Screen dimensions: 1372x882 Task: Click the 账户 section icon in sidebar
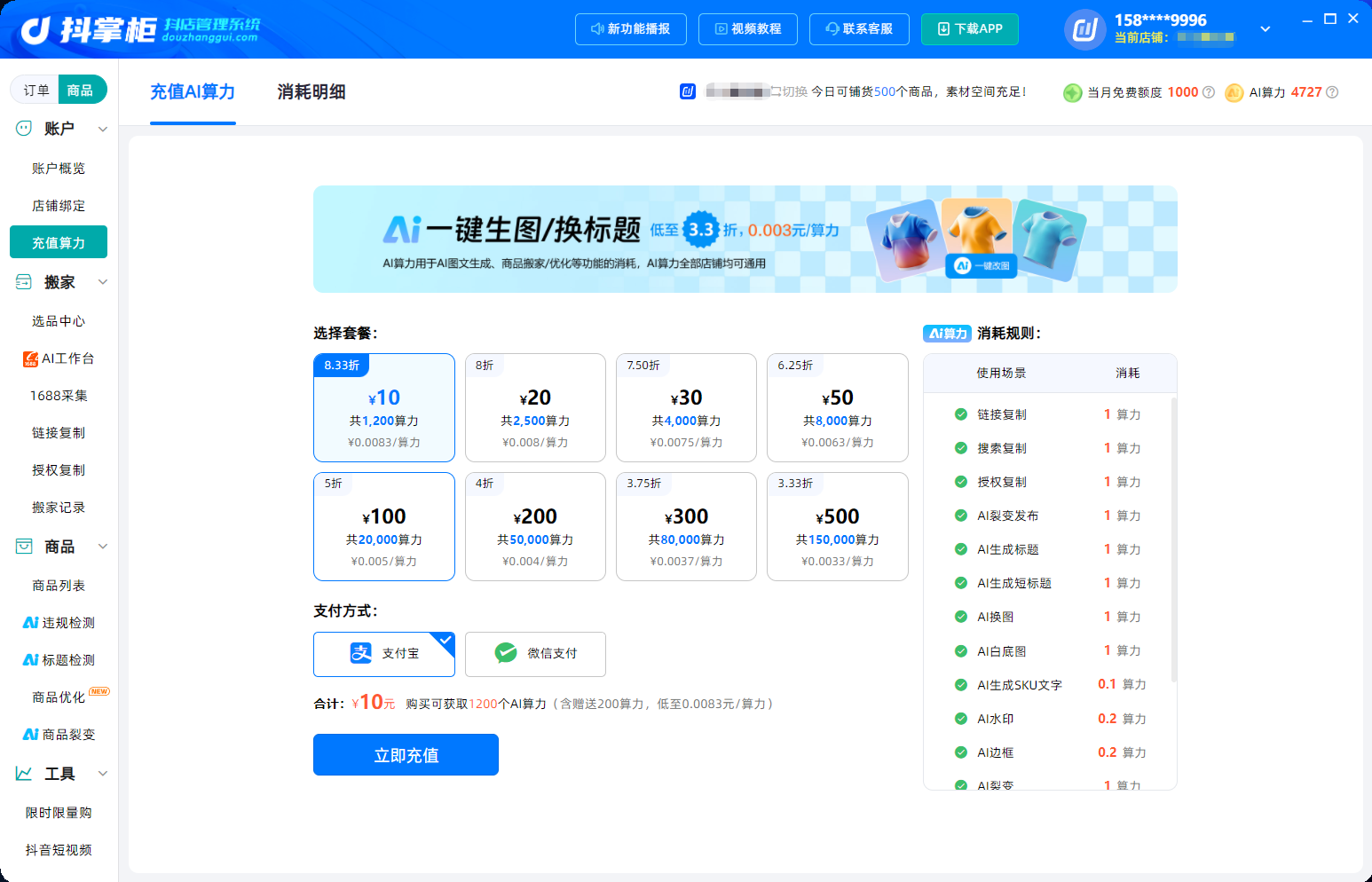pos(24,129)
